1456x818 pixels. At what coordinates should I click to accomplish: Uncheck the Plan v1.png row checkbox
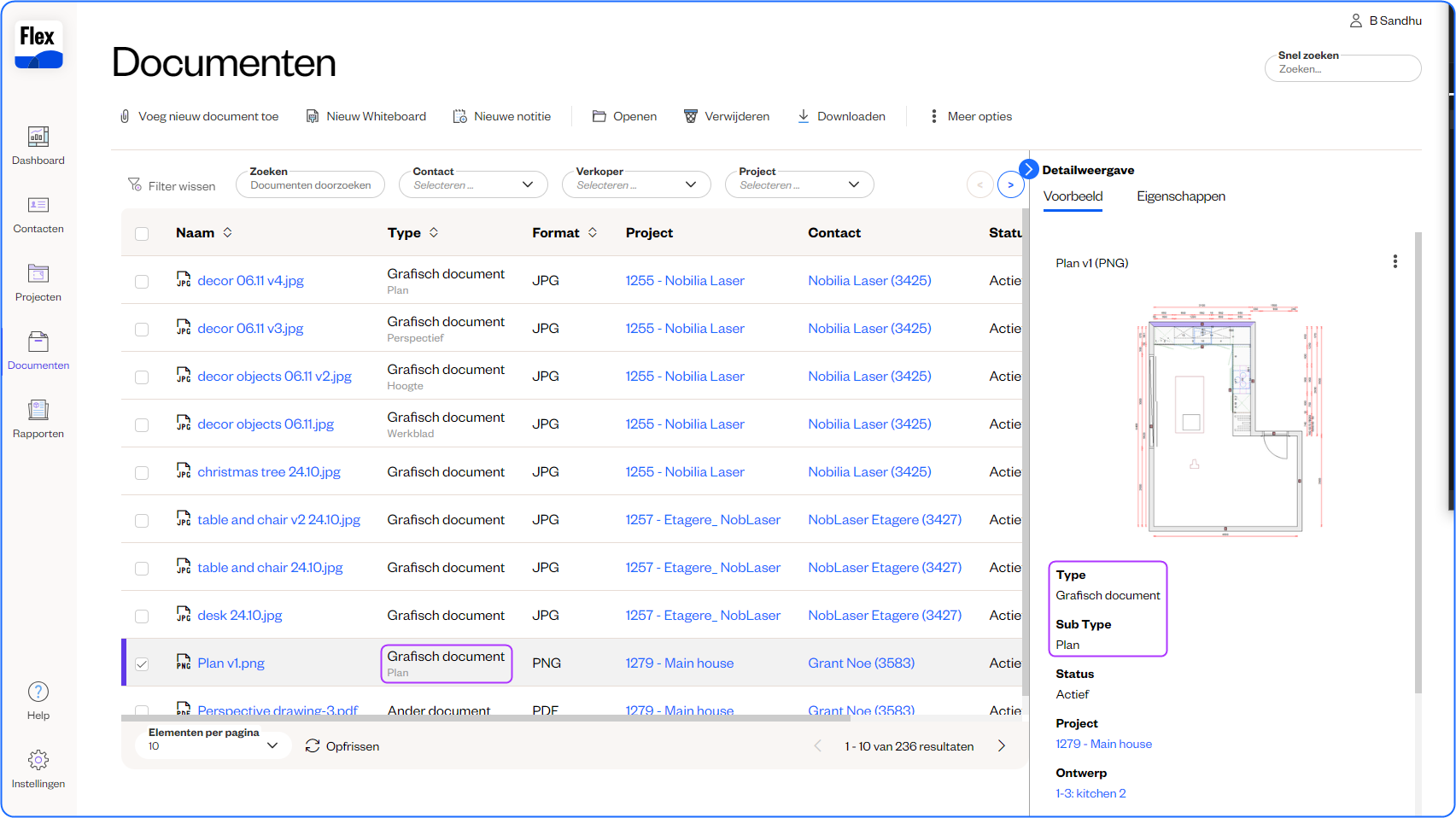coord(142,663)
